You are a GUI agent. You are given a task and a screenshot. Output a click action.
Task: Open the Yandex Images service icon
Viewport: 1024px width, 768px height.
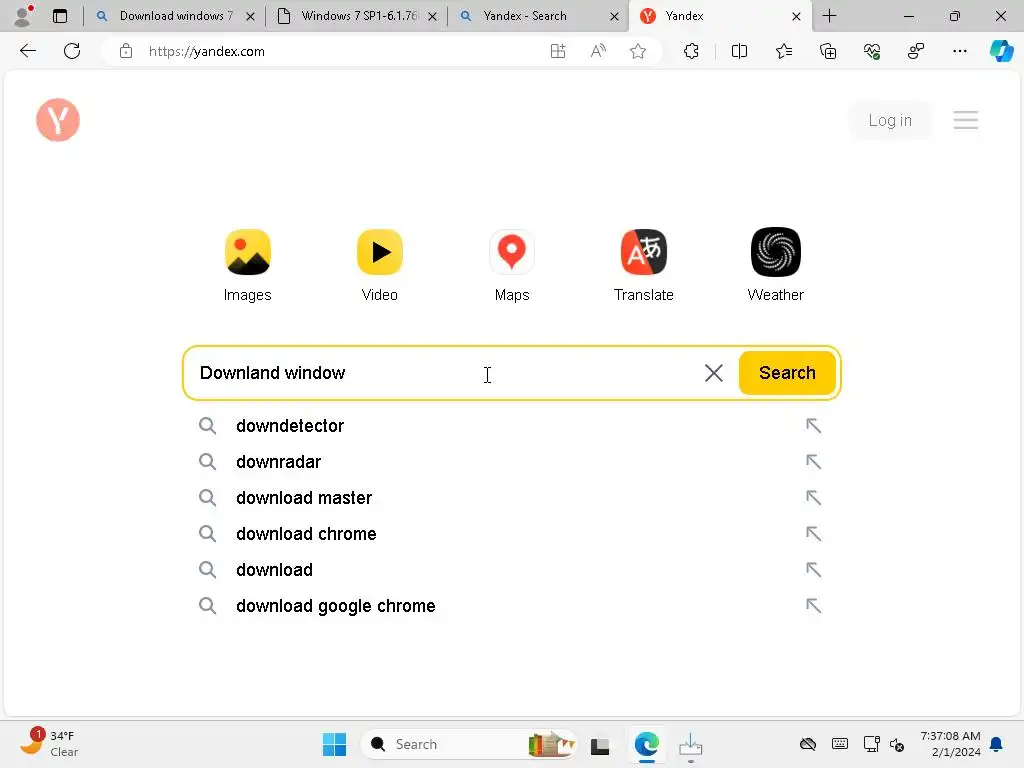coord(248,253)
